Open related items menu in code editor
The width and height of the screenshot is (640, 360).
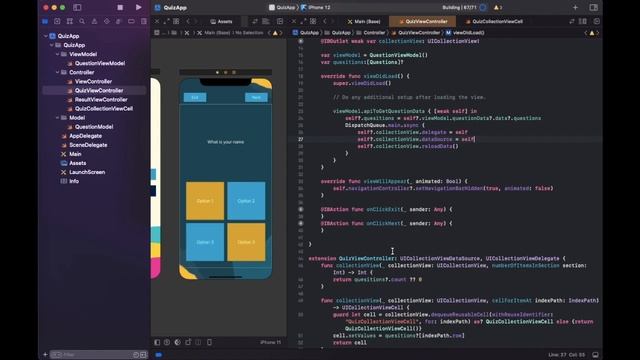313,21
